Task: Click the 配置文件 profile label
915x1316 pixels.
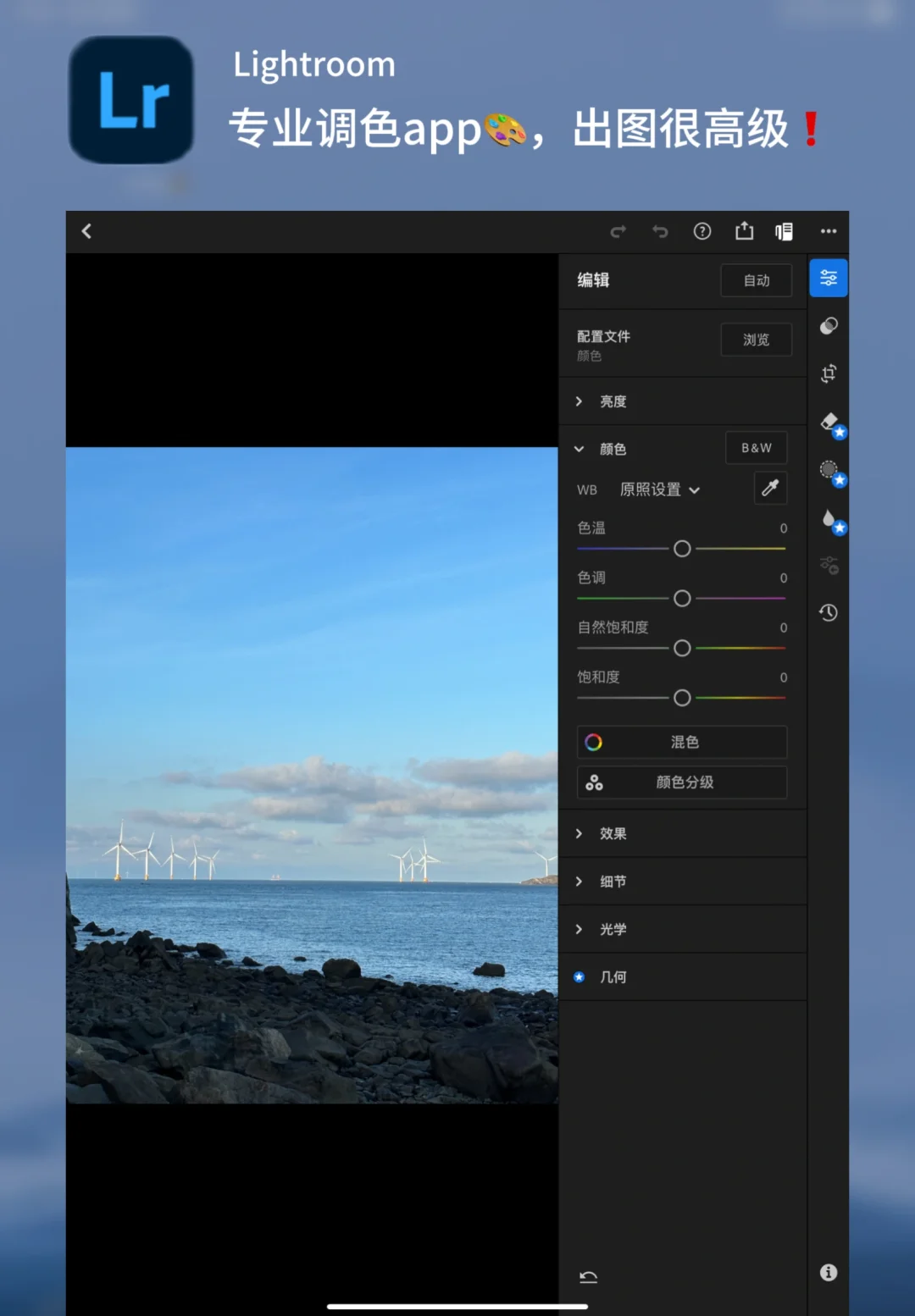Action: coord(603,336)
